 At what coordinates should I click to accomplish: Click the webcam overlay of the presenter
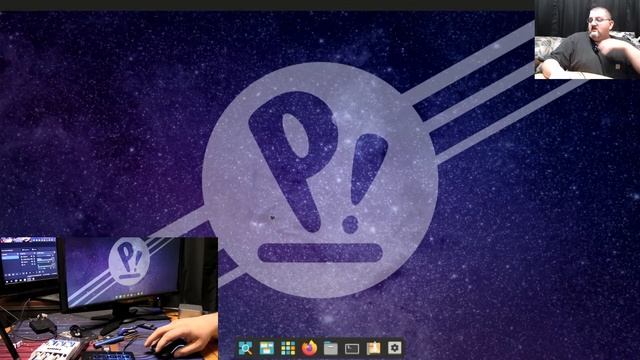coord(587,39)
